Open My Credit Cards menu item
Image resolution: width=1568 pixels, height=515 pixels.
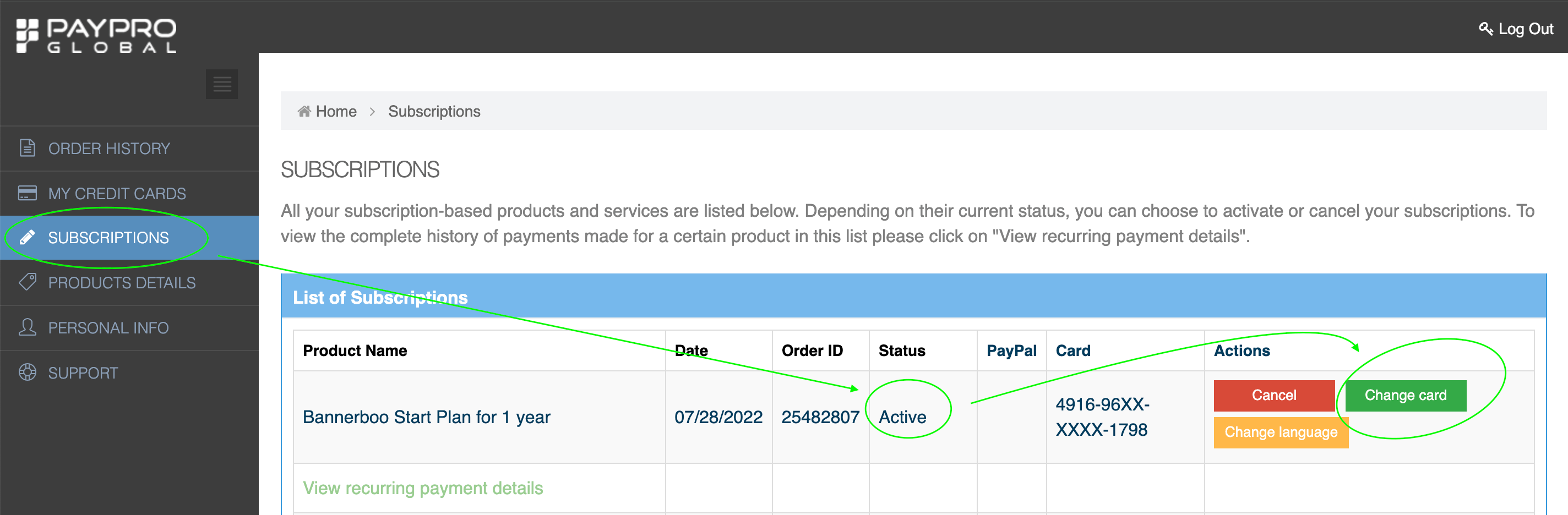pyautogui.click(x=117, y=193)
